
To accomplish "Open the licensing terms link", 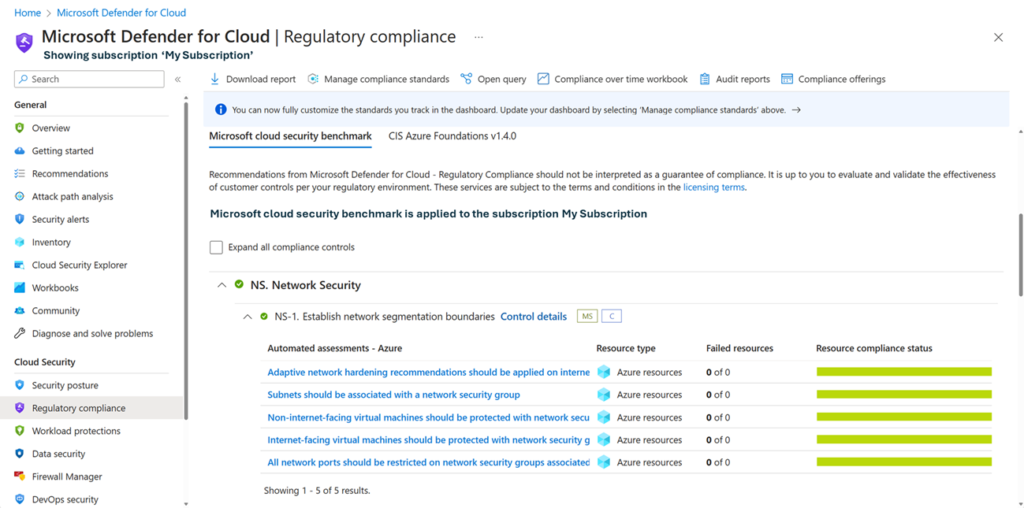I will 714,187.
